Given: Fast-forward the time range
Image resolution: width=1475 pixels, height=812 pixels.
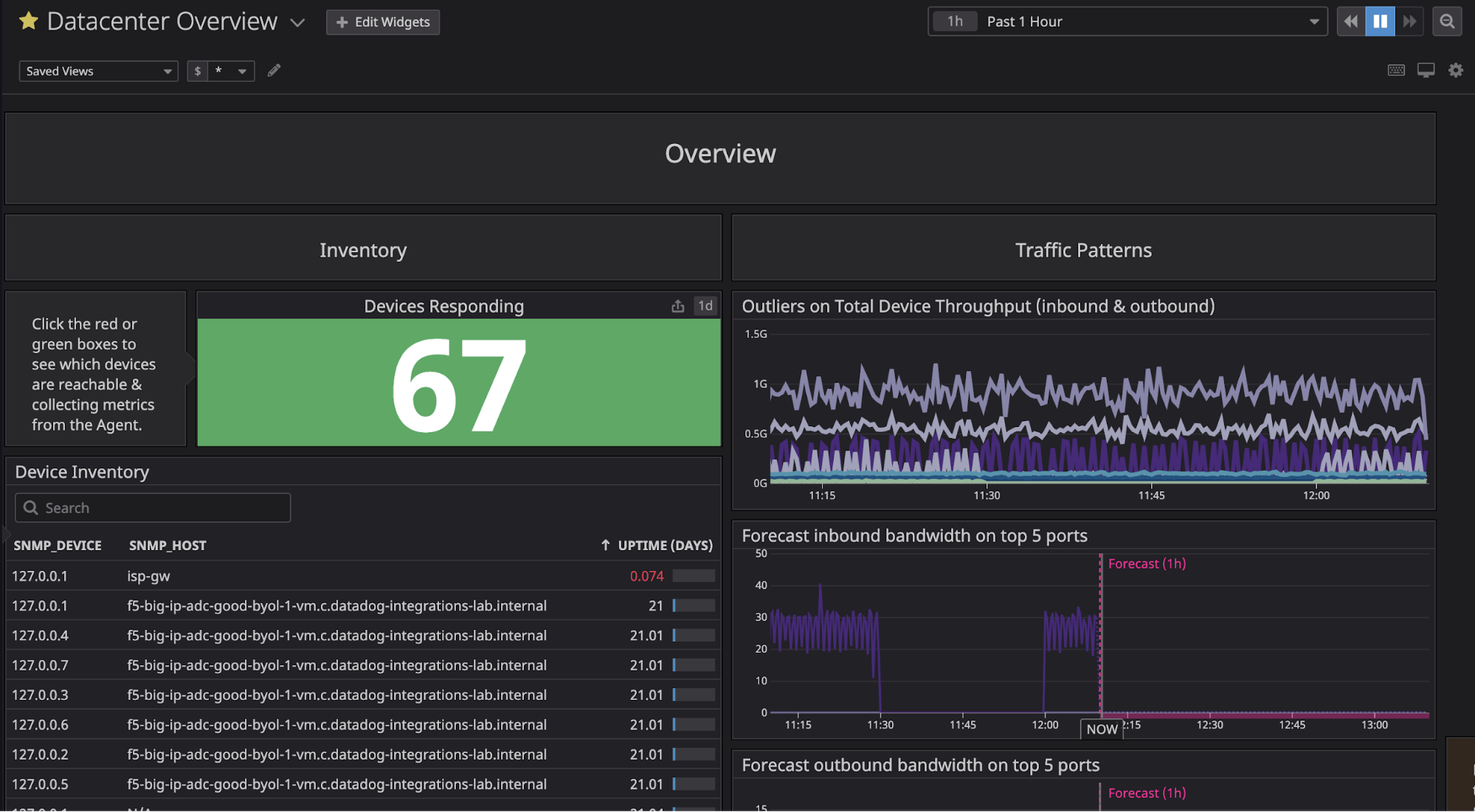Looking at the screenshot, I should pyautogui.click(x=1410, y=21).
